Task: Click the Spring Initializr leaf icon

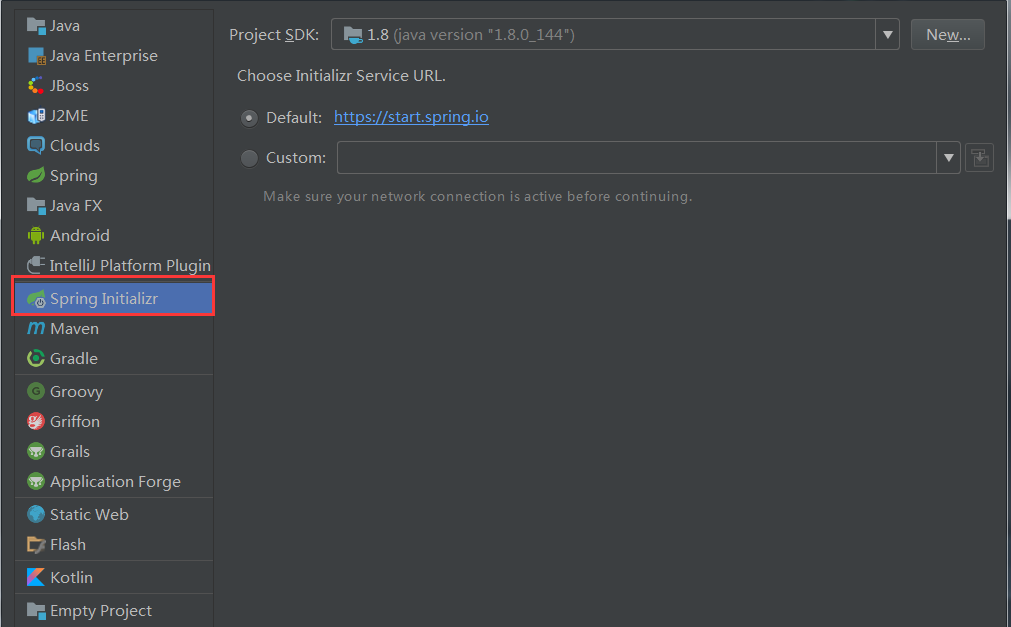Action: click(36, 299)
